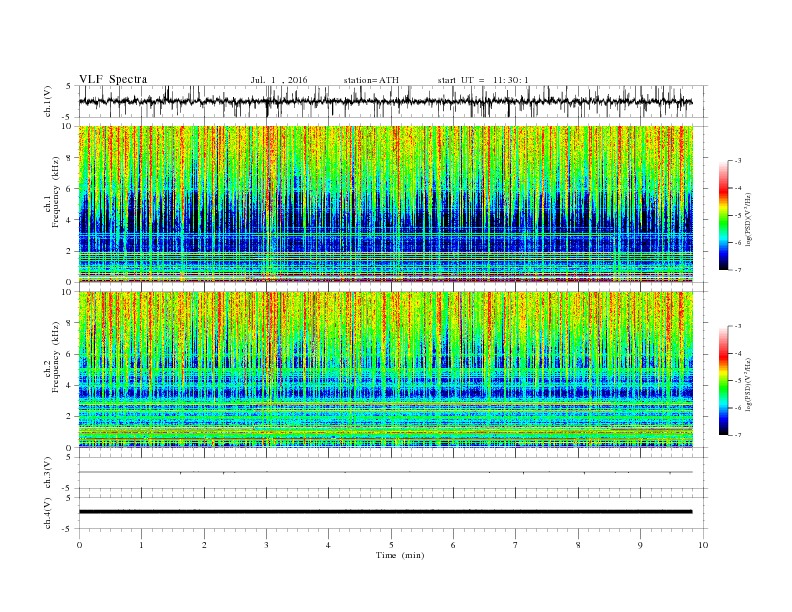Click the '4' frequency tick on ch.1 spectrogram
Screen dimensions: 792x612
[70, 220]
